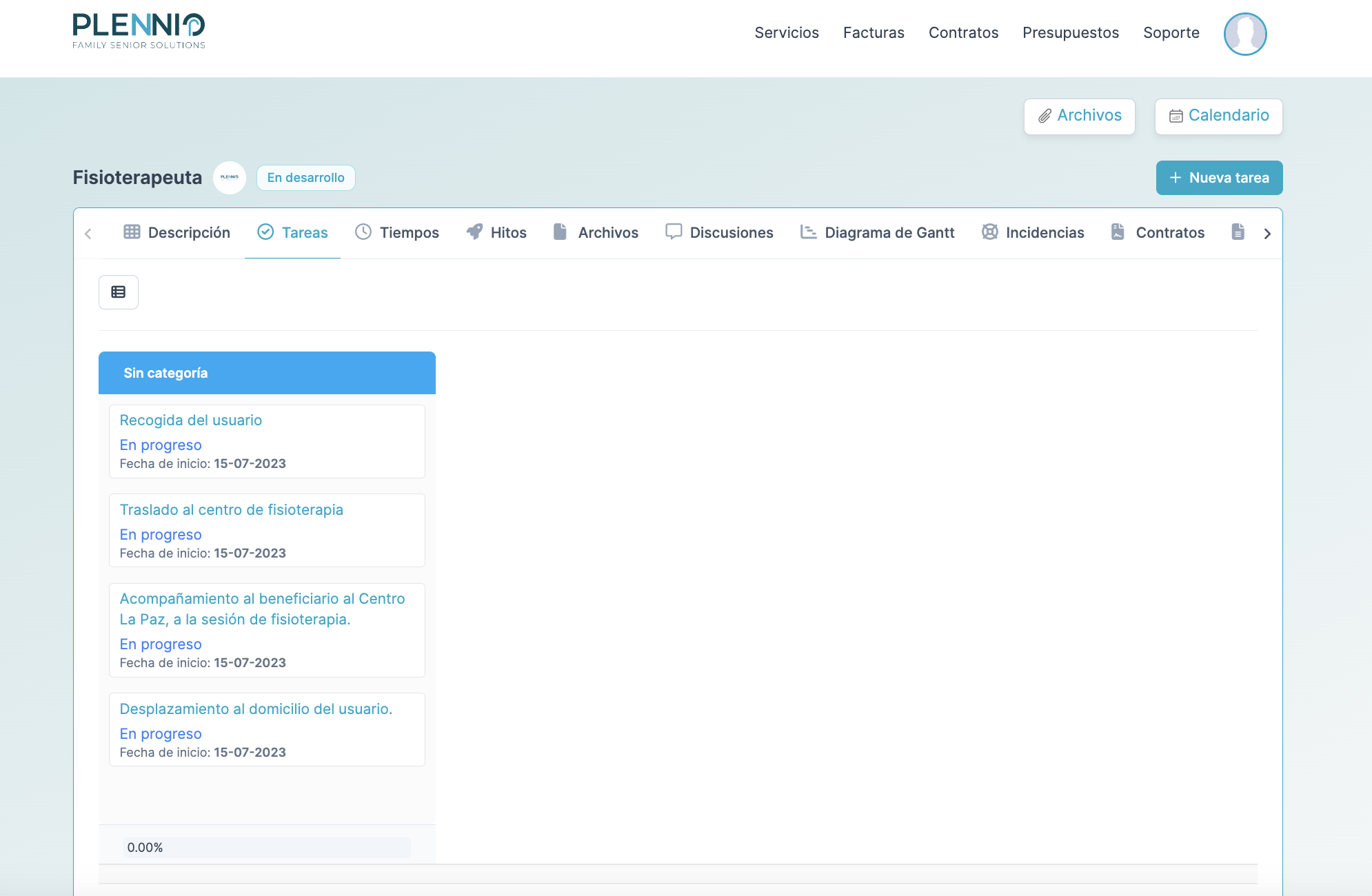This screenshot has width=1372, height=896.
Task: Open the Calendario button
Action: point(1219,116)
